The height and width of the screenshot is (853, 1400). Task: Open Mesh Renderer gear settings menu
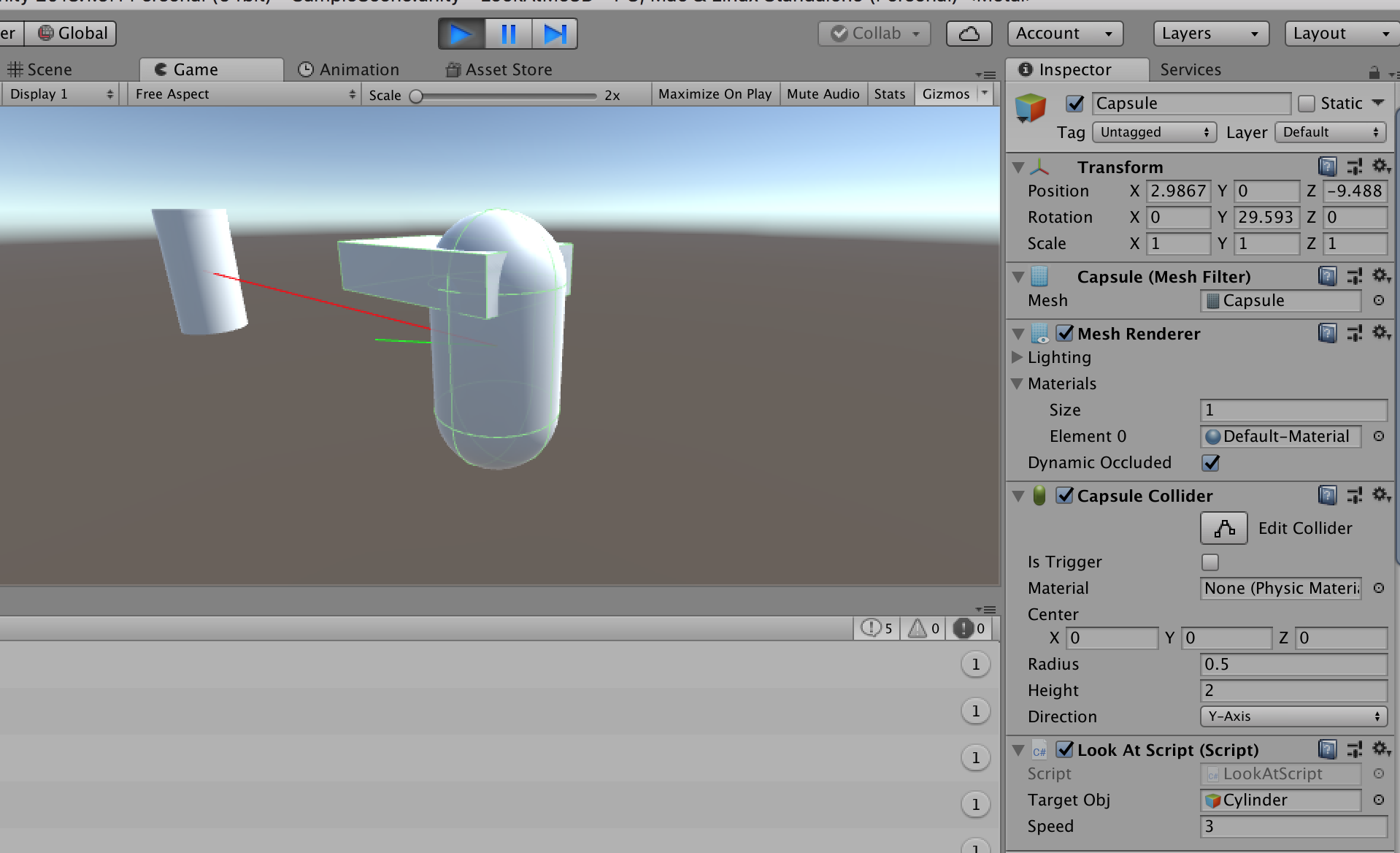point(1380,332)
